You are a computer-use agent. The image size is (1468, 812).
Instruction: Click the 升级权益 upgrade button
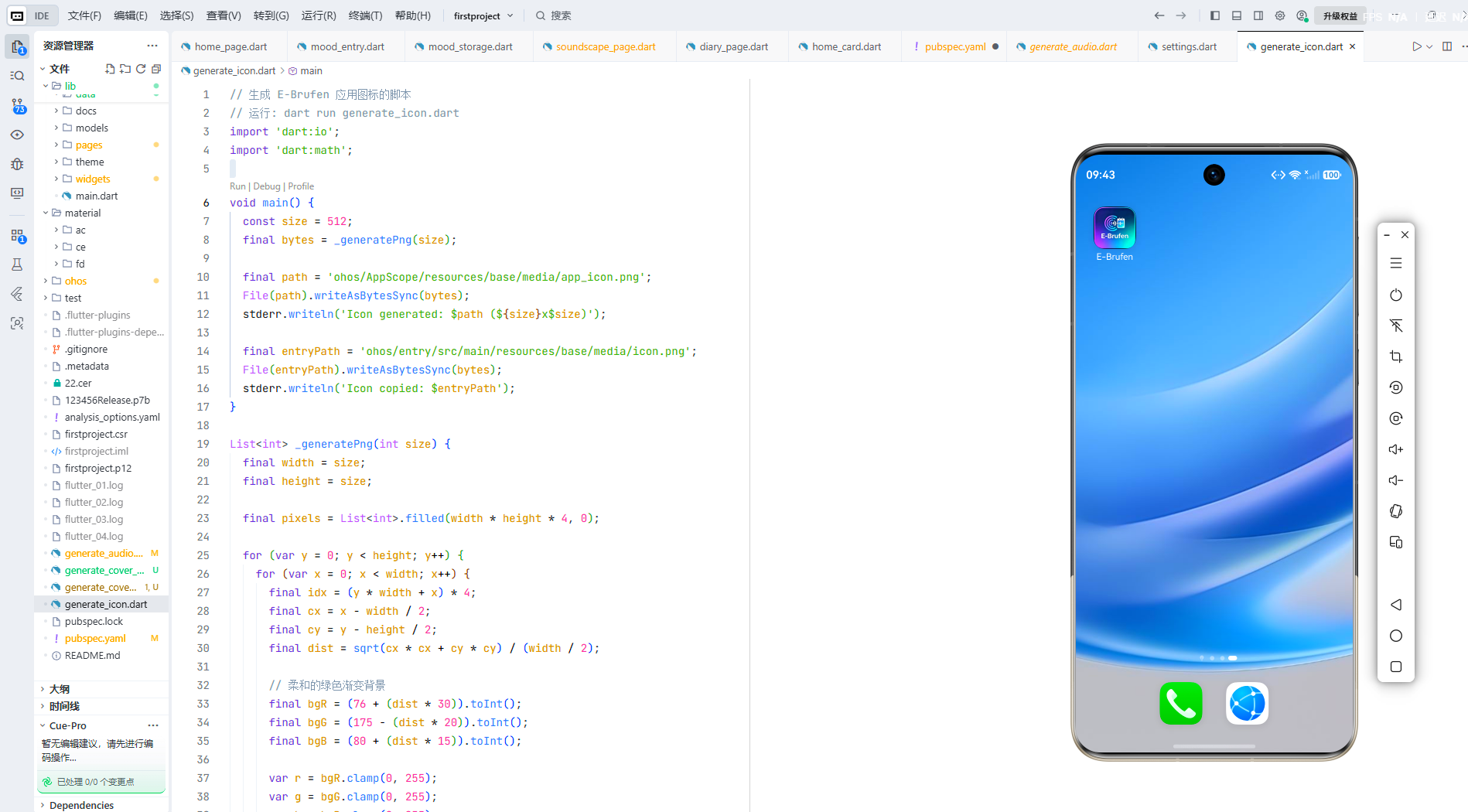1340,15
